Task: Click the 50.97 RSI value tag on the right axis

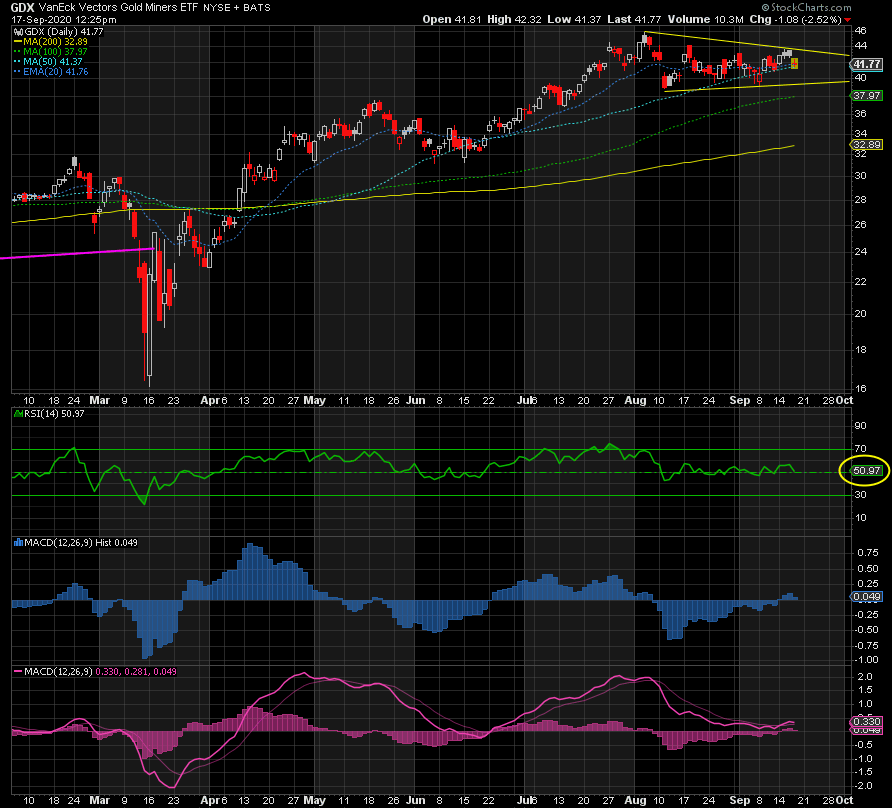Action: pos(867,471)
